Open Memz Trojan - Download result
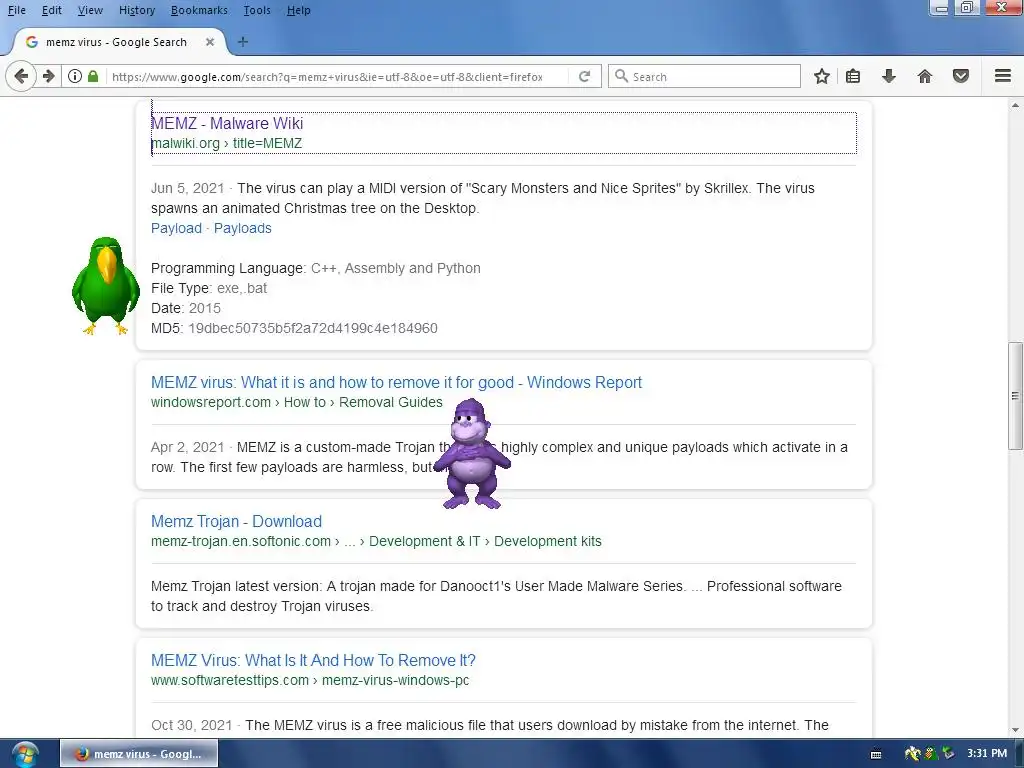The height and width of the screenshot is (768, 1024). point(236,521)
